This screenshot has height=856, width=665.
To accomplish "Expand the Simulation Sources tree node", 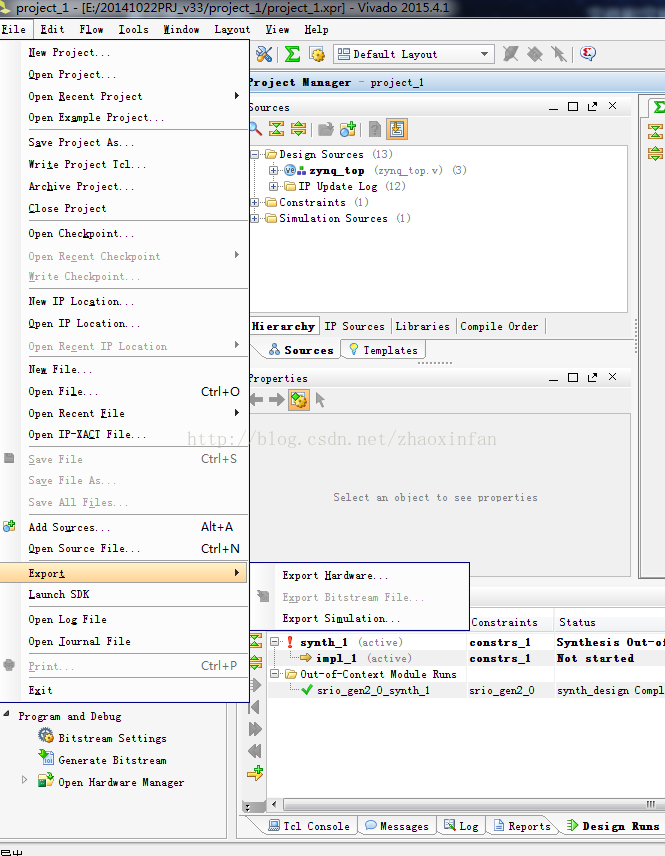I will 254,218.
